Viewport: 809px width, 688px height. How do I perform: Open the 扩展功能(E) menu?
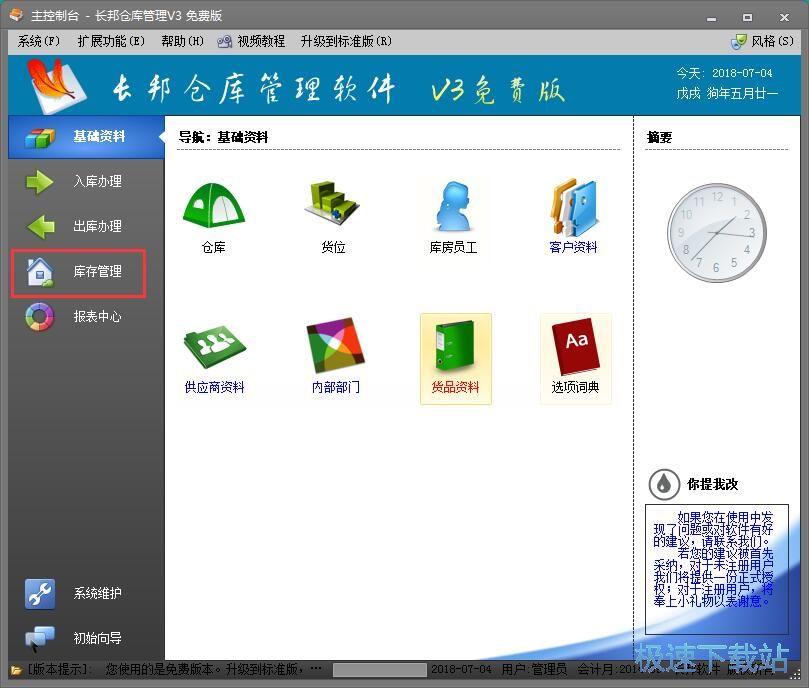click(111, 41)
